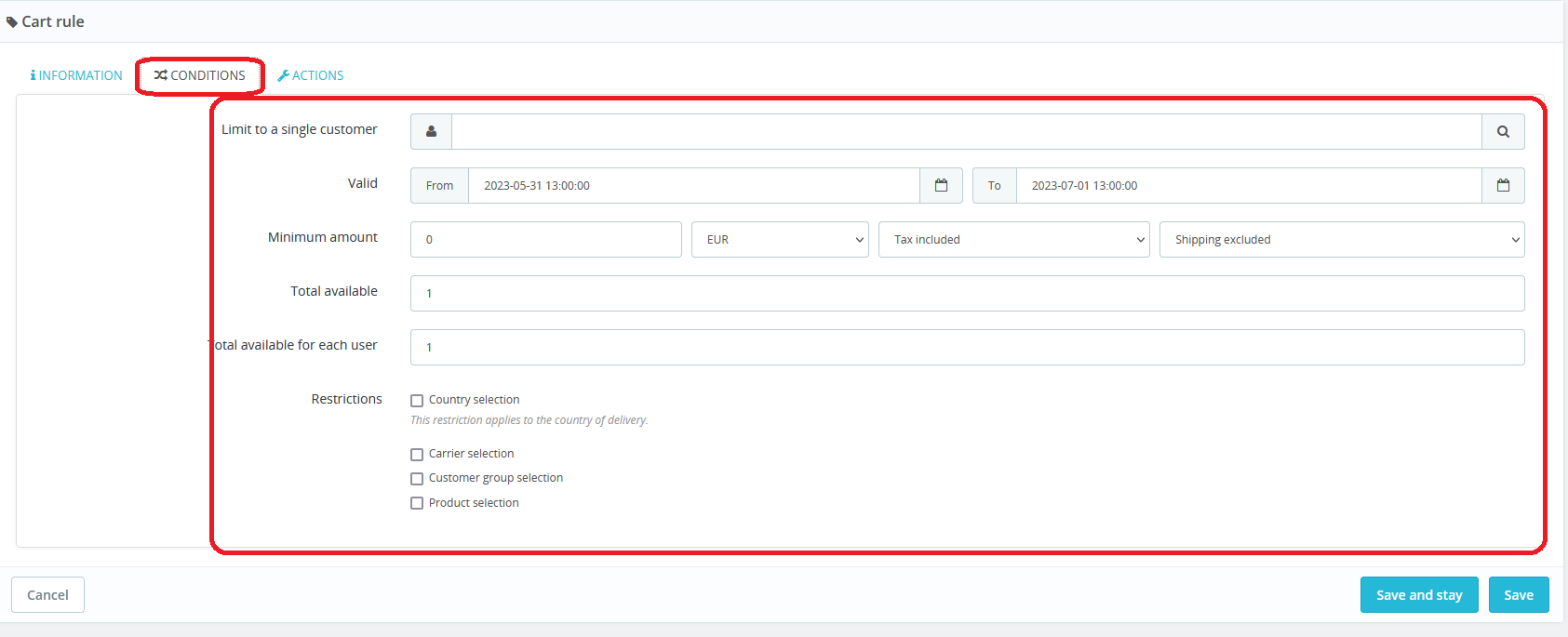Click the customer search magnifier icon
Viewport: 1568px width, 637px height.
pyautogui.click(x=1502, y=132)
